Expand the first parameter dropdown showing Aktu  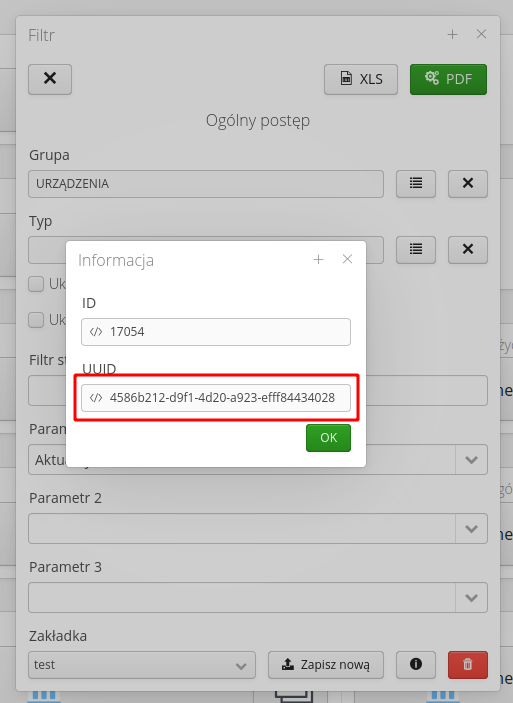[471, 460]
